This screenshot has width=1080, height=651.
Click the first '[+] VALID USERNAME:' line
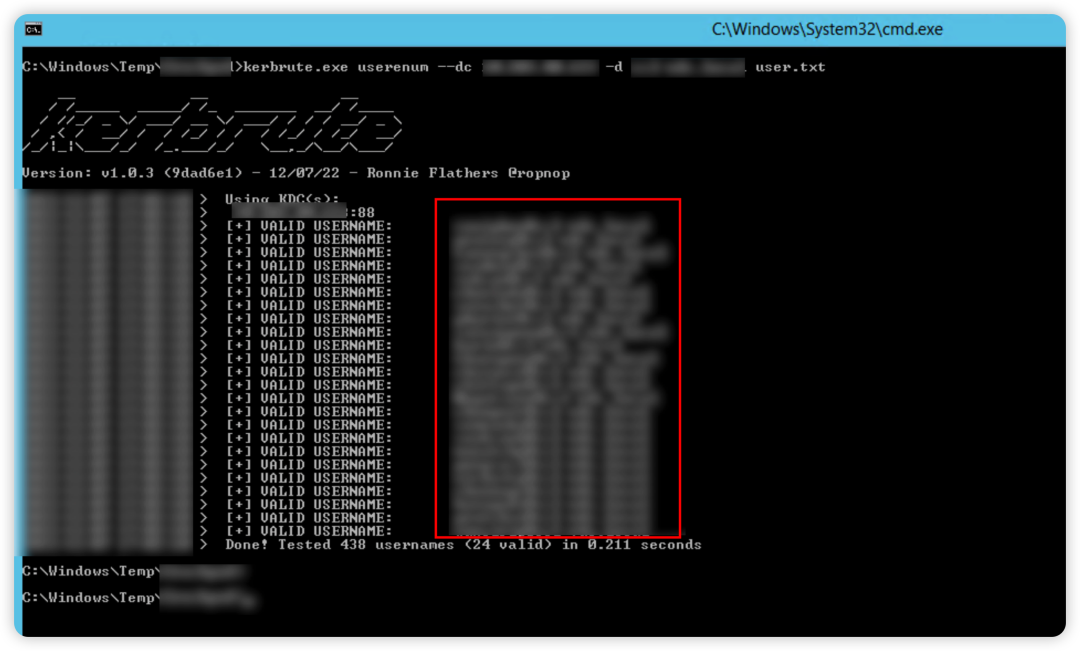click(x=309, y=226)
